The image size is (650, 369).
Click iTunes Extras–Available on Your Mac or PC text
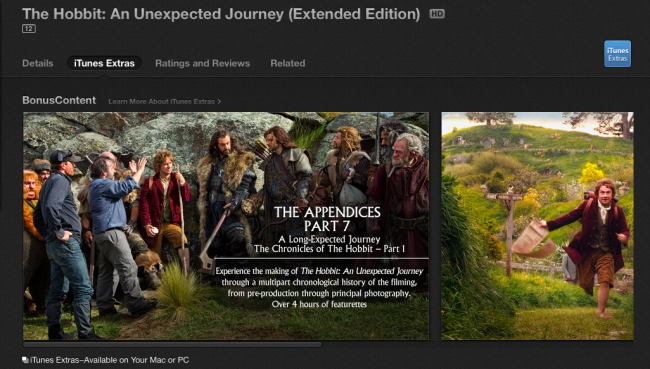click(109, 360)
